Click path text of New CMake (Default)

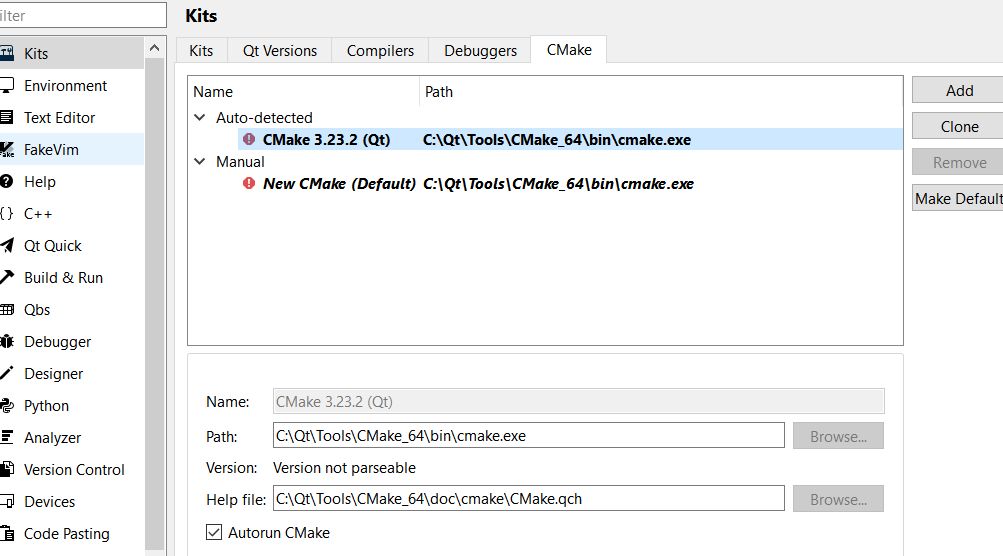(x=558, y=184)
